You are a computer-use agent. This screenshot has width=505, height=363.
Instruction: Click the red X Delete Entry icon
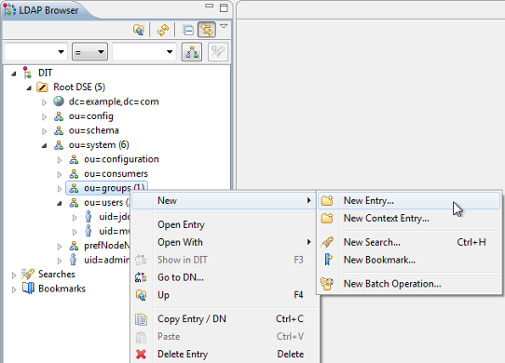[141, 354]
